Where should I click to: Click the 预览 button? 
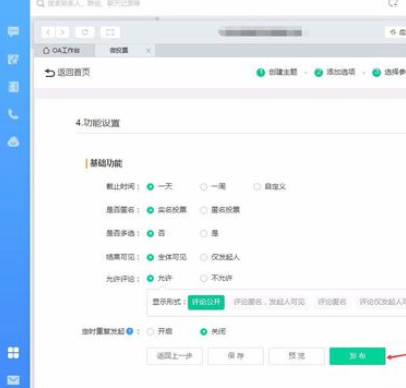pyautogui.click(x=297, y=356)
